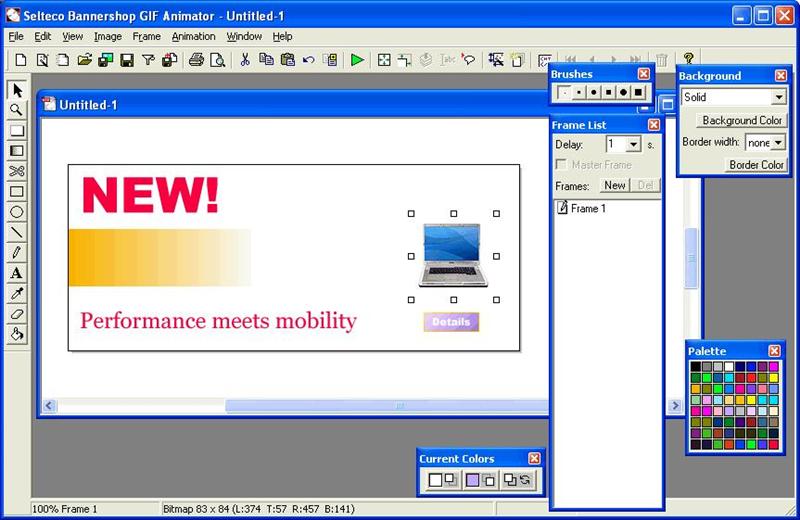Select the Text tool
Viewport: 800px width, 520px height.
tap(17, 273)
